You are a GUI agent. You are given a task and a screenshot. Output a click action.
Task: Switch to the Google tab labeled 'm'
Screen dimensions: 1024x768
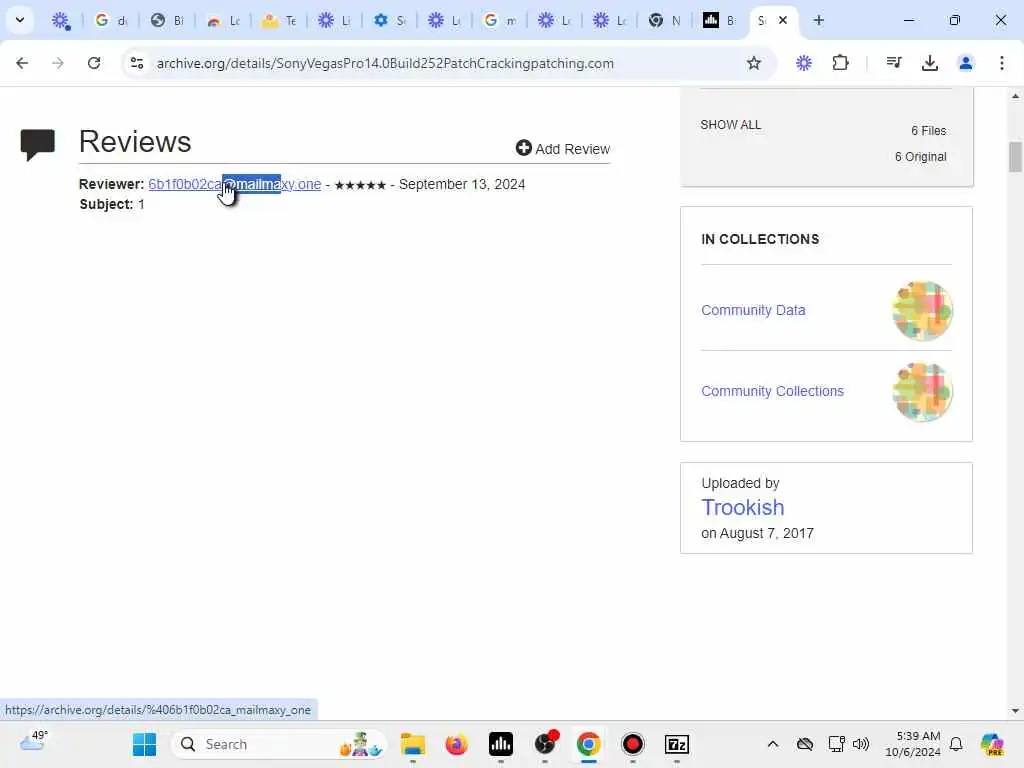click(x=500, y=20)
